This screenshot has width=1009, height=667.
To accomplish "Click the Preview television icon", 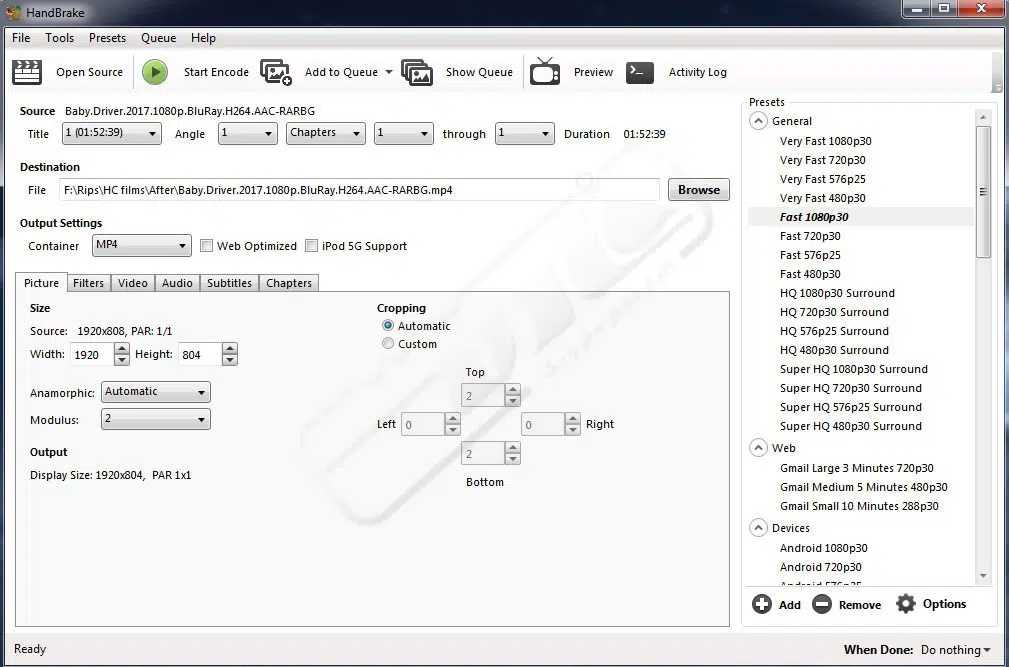I will [545, 72].
